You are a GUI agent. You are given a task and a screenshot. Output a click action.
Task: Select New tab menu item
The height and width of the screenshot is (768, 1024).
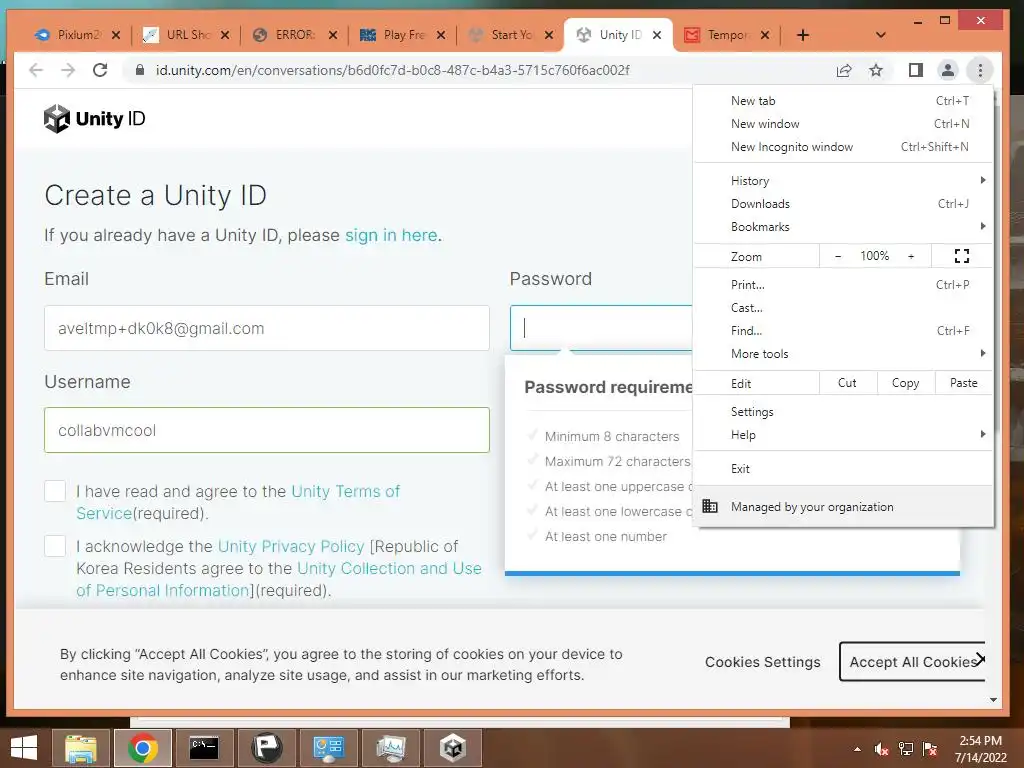pyautogui.click(x=842, y=101)
